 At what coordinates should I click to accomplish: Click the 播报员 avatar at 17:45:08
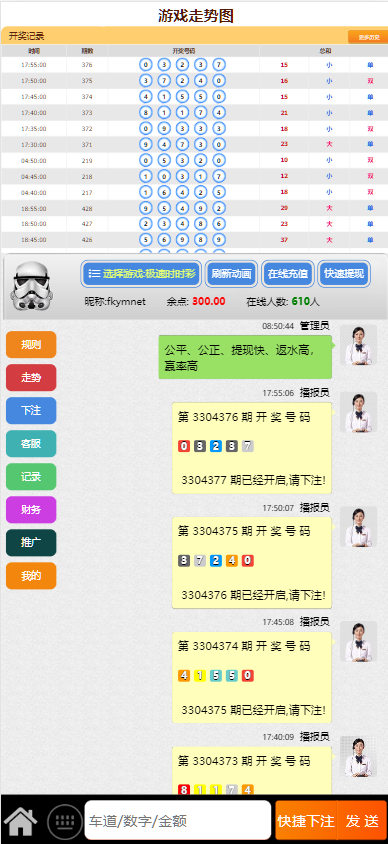point(358,642)
